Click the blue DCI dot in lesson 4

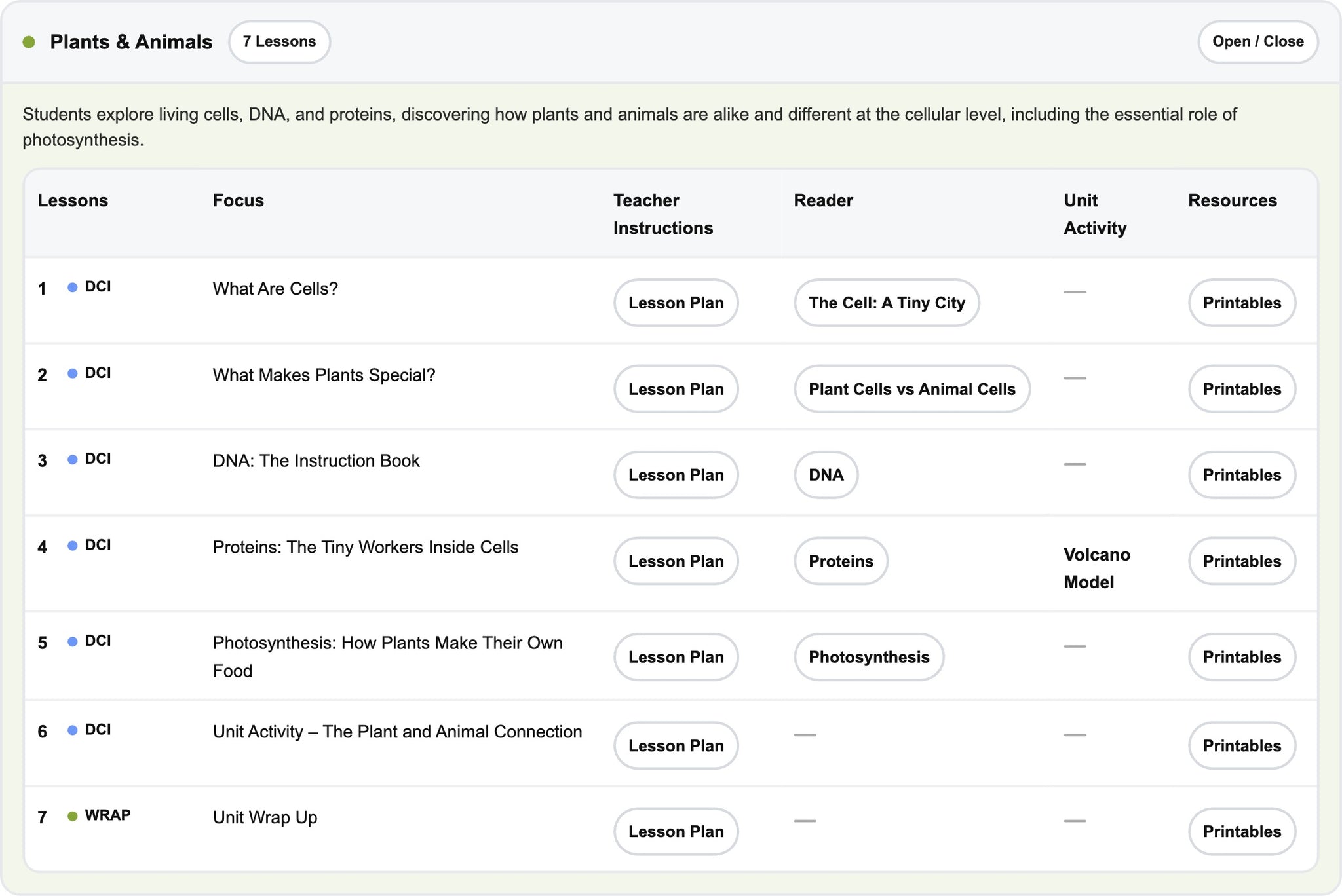coord(73,546)
